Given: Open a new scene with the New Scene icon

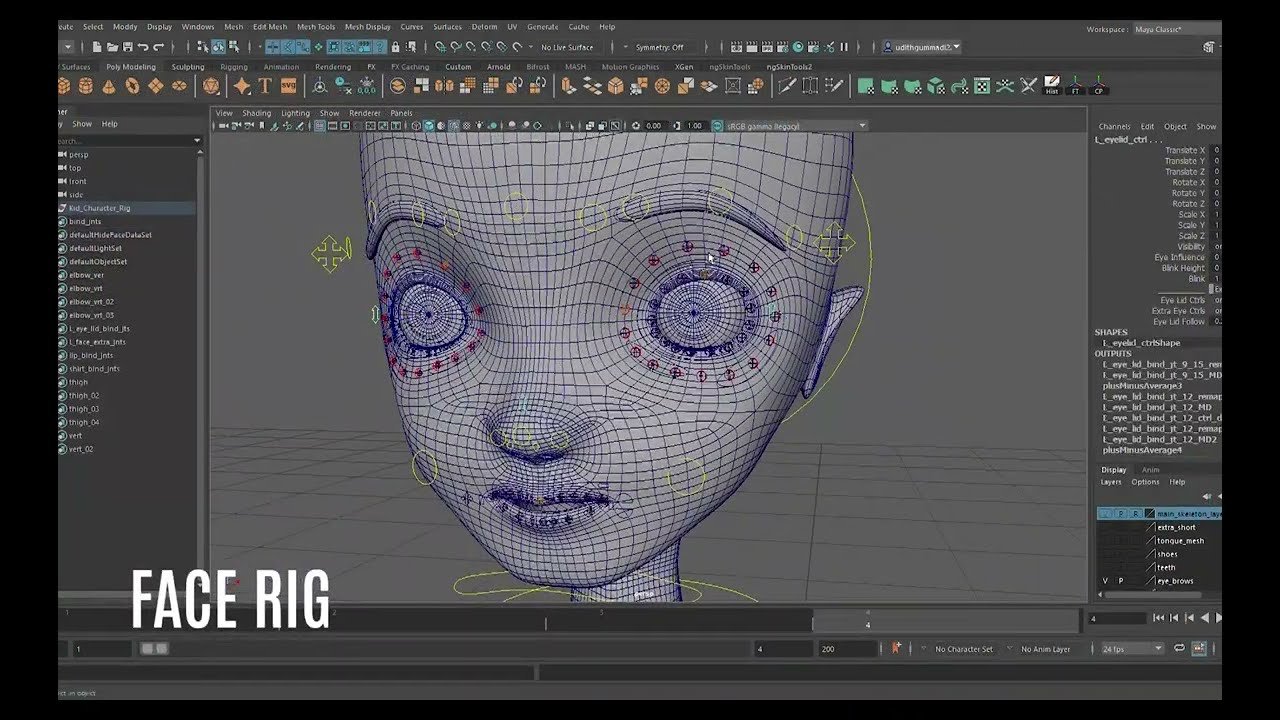Looking at the screenshot, I should pyautogui.click(x=96, y=46).
